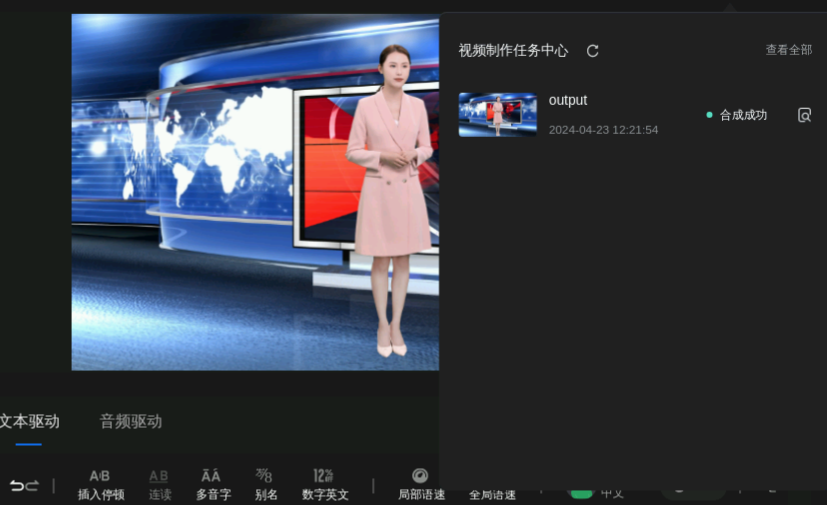827x505 pixels.
Task: Choose the 多音字 (polyphone) tool
Action: (212, 485)
